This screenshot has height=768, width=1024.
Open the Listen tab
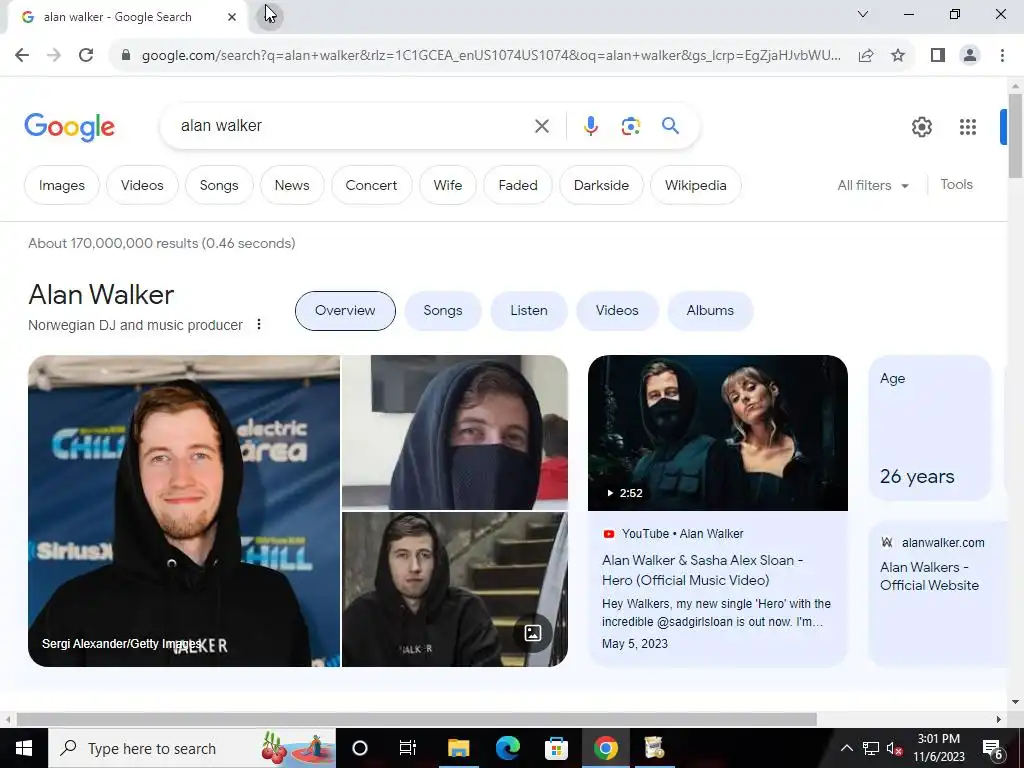pyautogui.click(x=529, y=311)
